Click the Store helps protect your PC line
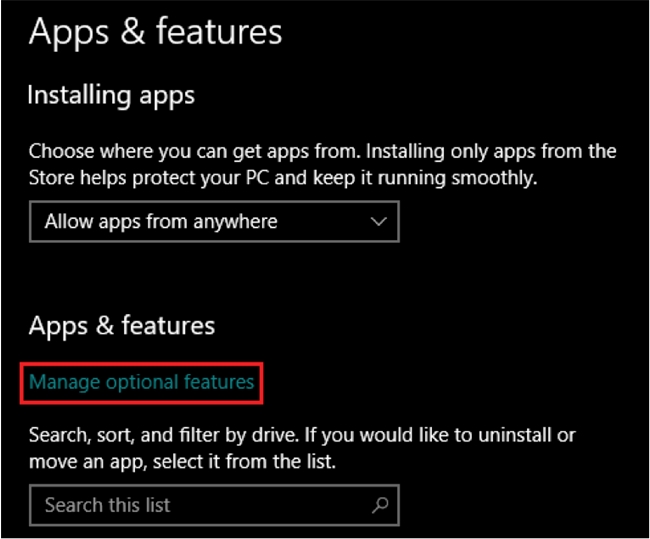 coord(283,178)
